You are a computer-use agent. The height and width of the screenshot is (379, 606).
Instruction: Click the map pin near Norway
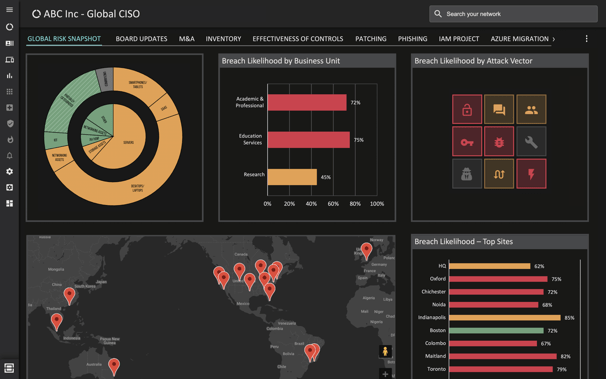pyautogui.click(x=366, y=251)
